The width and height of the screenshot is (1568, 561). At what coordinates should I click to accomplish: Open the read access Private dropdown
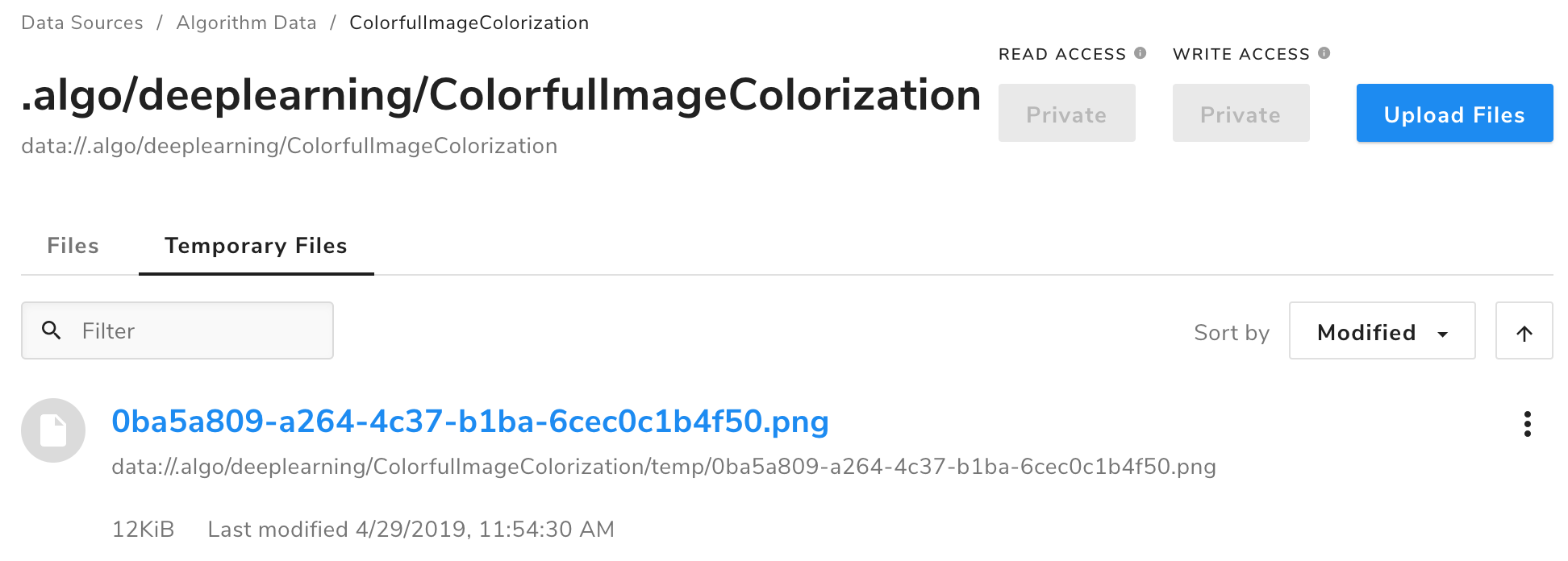[1066, 114]
